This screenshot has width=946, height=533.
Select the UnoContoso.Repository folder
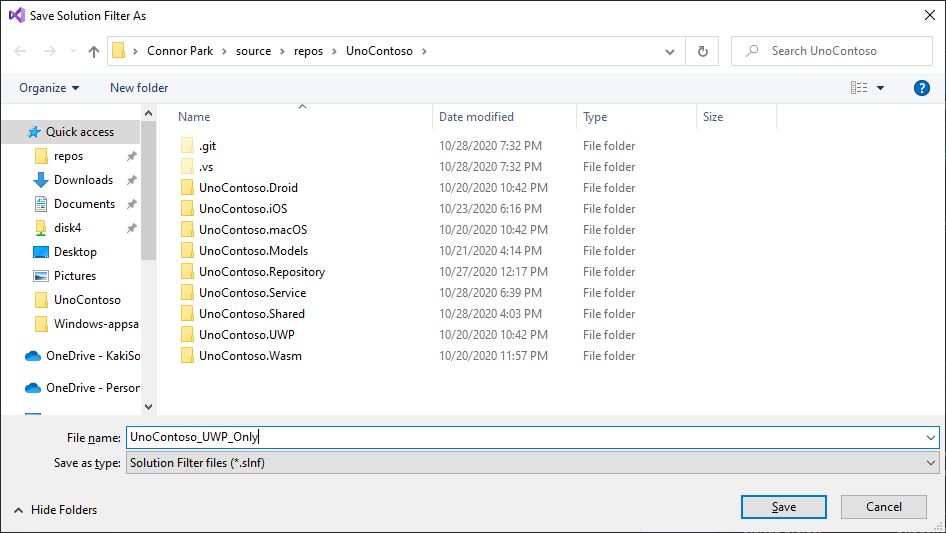coord(262,272)
